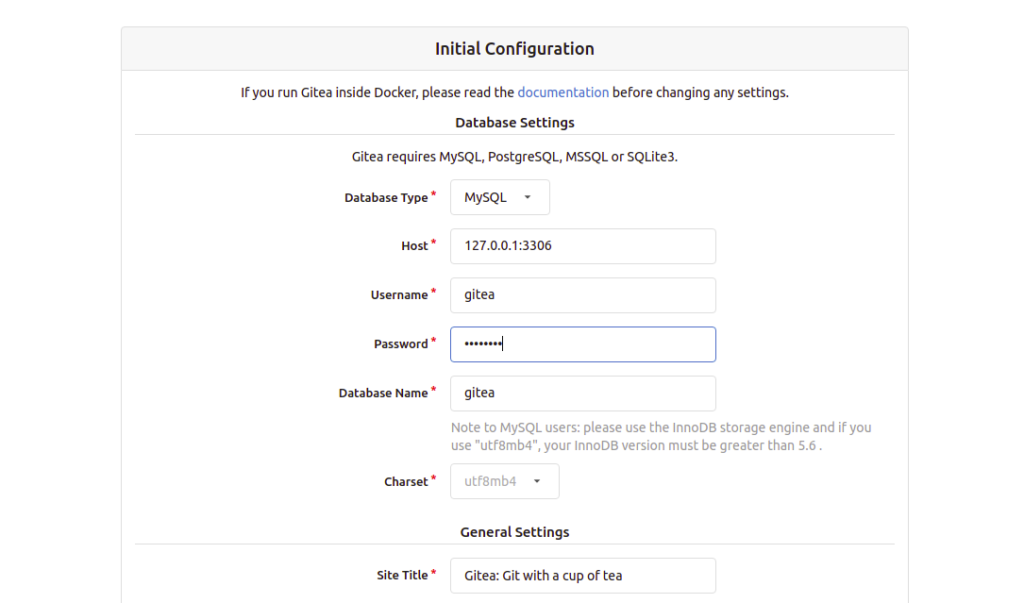Click the General Settings section heading
The width and height of the screenshot is (1024, 603).
click(x=515, y=532)
